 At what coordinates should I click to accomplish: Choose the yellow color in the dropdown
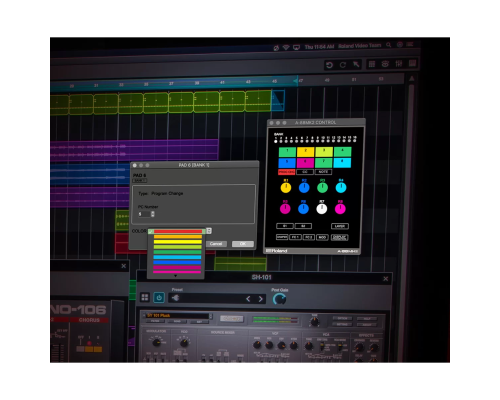pyautogui.click(x=178, y=242)
